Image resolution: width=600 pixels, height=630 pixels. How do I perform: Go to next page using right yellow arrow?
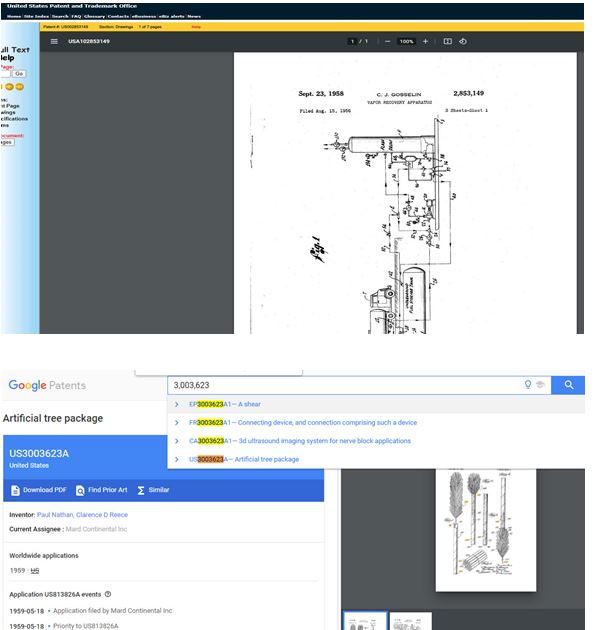tap(19, 87)
